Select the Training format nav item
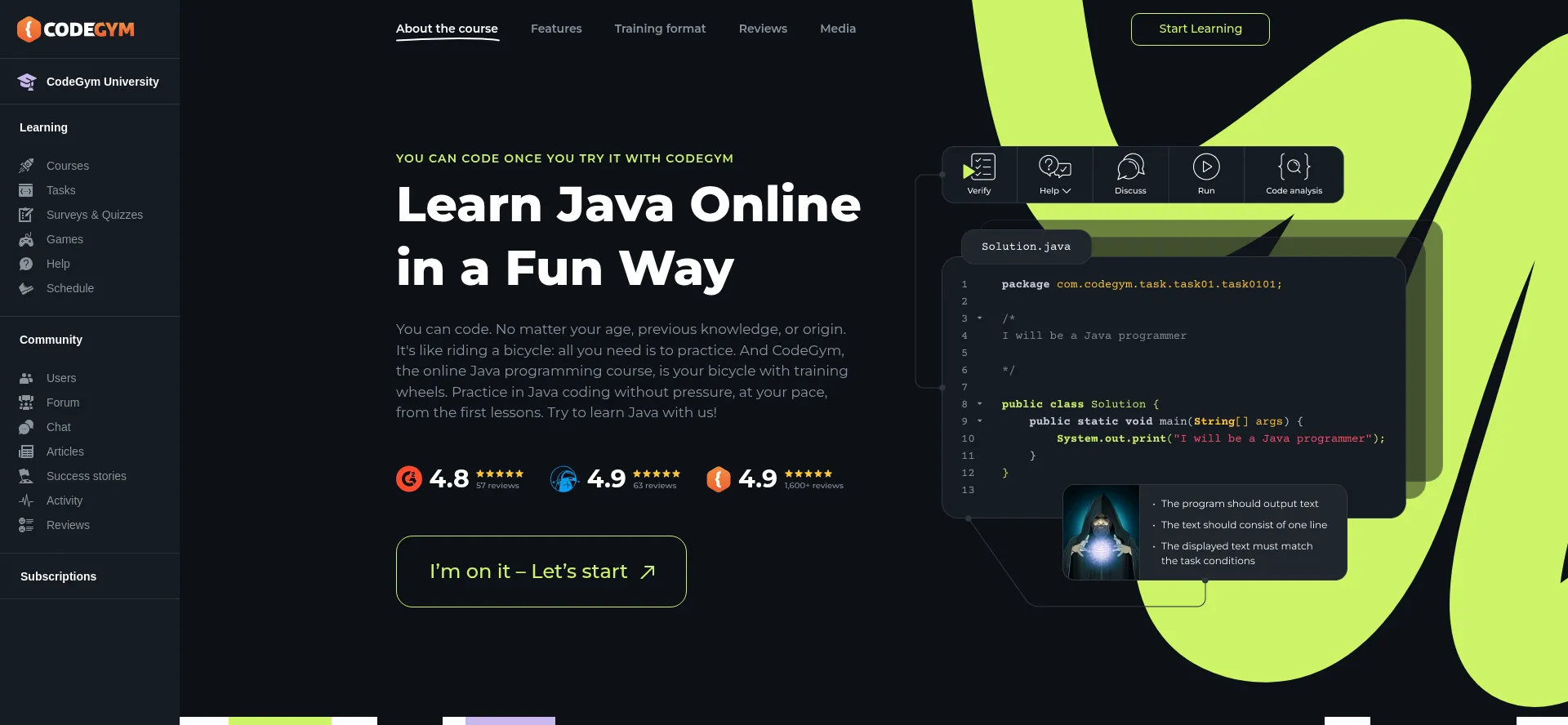The height and width of the screenshot is (725, 1568). click(x=660, y=29)
